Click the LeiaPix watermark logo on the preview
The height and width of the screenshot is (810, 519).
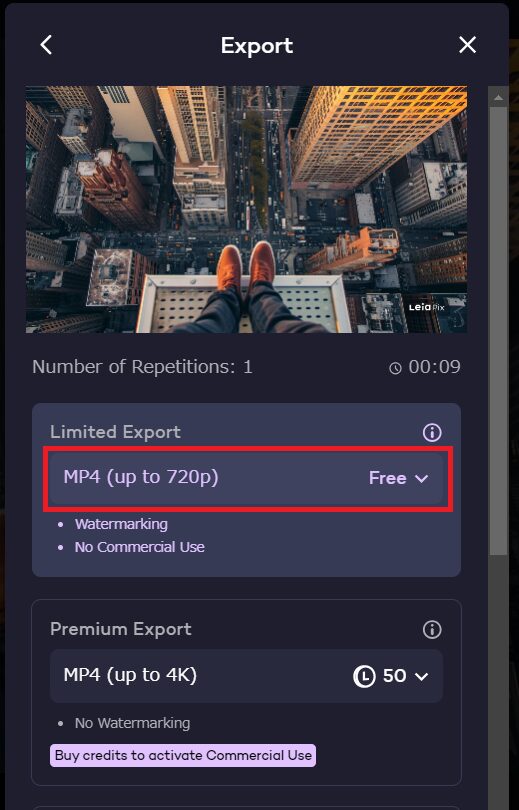(x=427, y=307)
